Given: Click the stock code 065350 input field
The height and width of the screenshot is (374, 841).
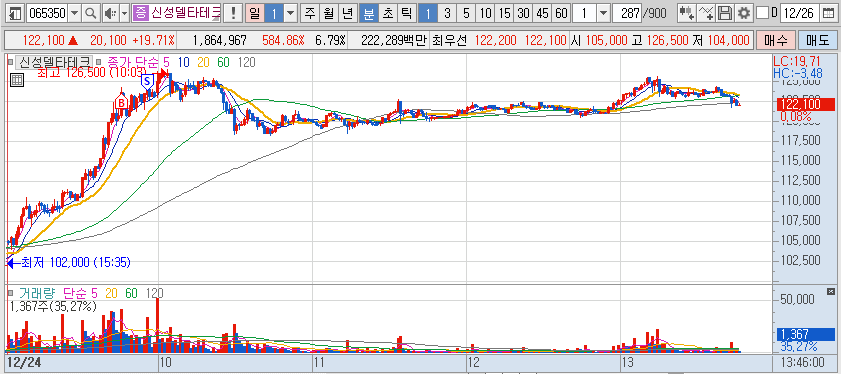Looking at the screenshot, I should 47,13.
